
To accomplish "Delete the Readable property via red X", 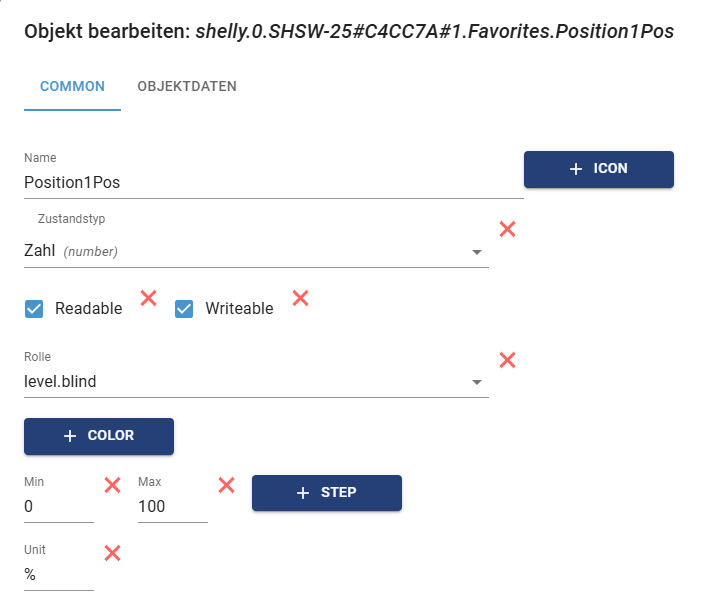I will pyautogui.click(x=148, y=297).
